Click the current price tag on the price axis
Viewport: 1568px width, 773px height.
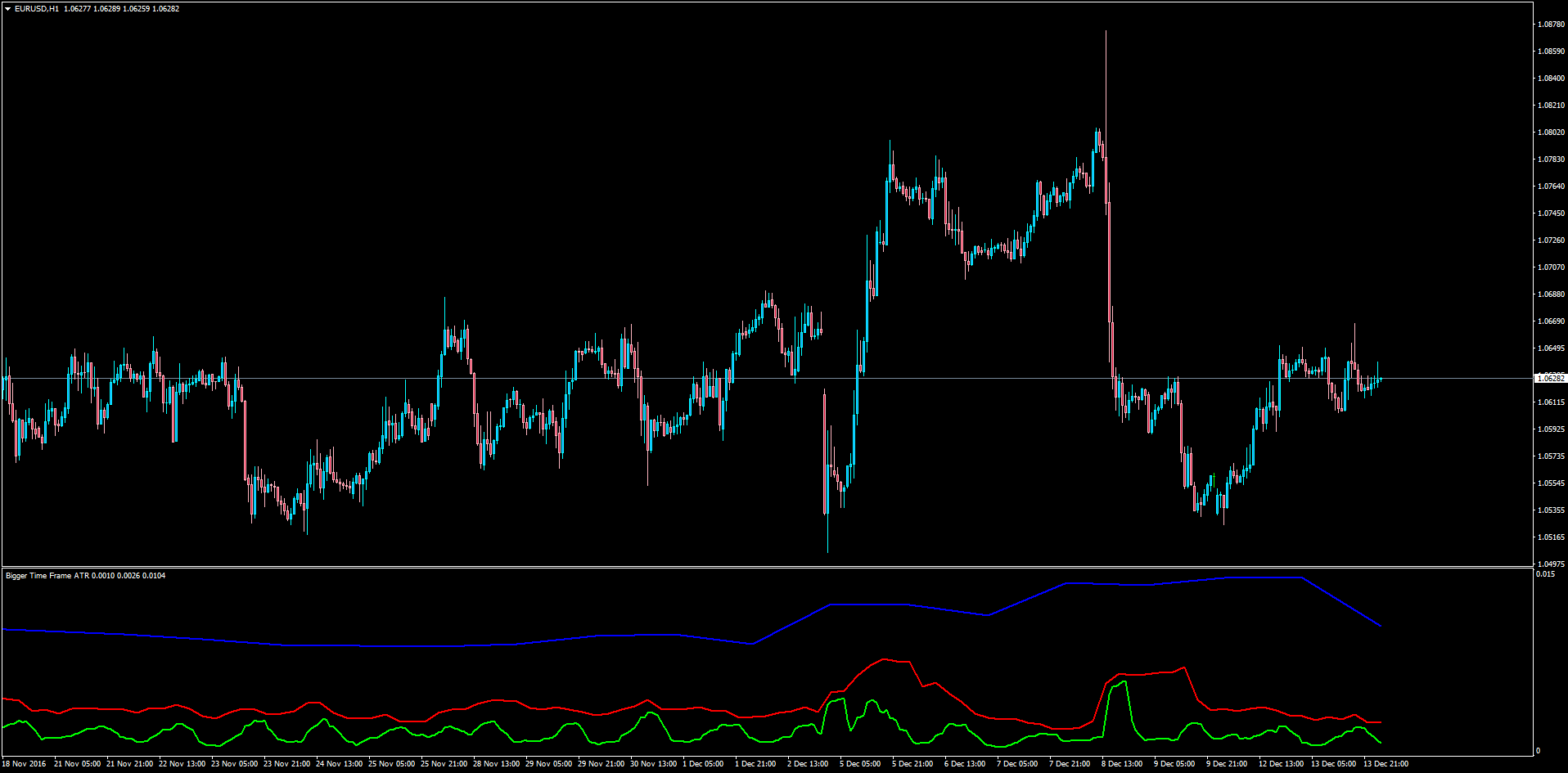click(x=1550, y=378)
